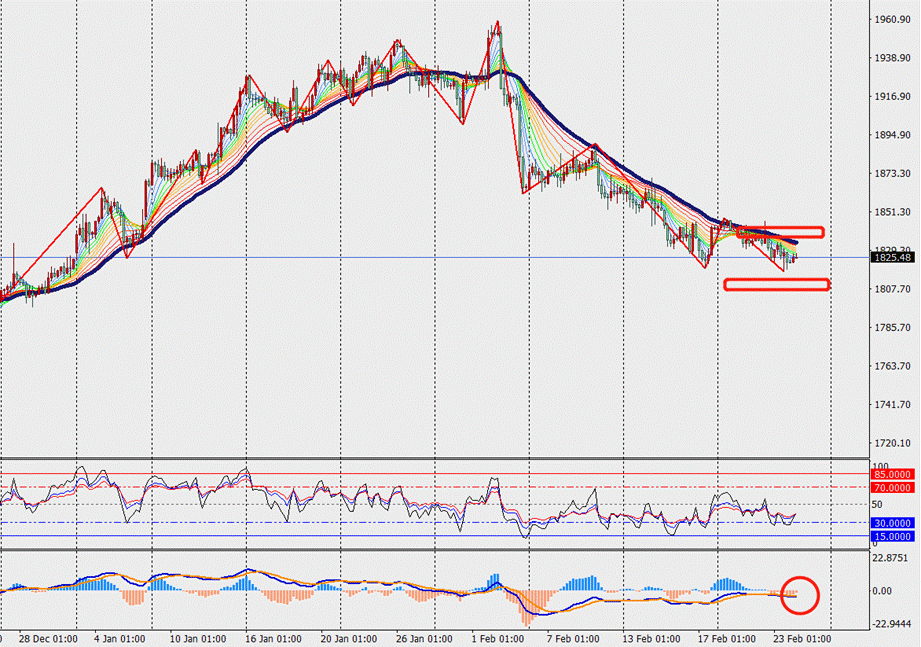921x647 pixels.
Task: Click the 22.8751 MACD scale label
Action: click(892, 559)
